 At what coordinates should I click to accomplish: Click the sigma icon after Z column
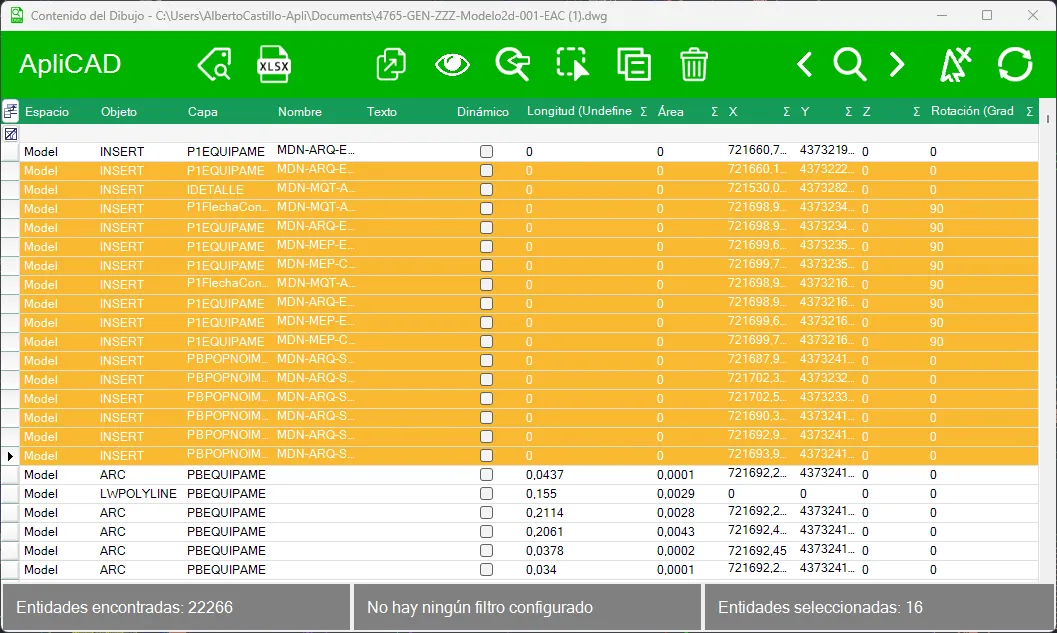pos(916,112)
